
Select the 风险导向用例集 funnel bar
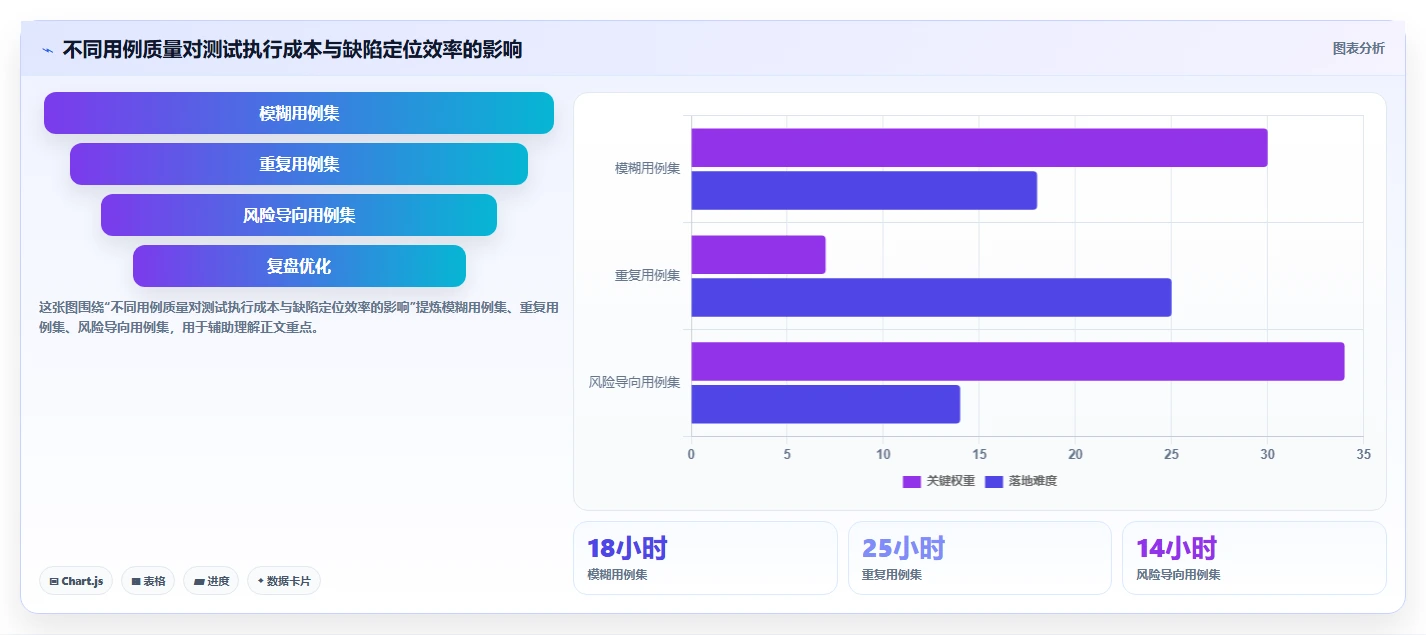(x=299, y=215)
